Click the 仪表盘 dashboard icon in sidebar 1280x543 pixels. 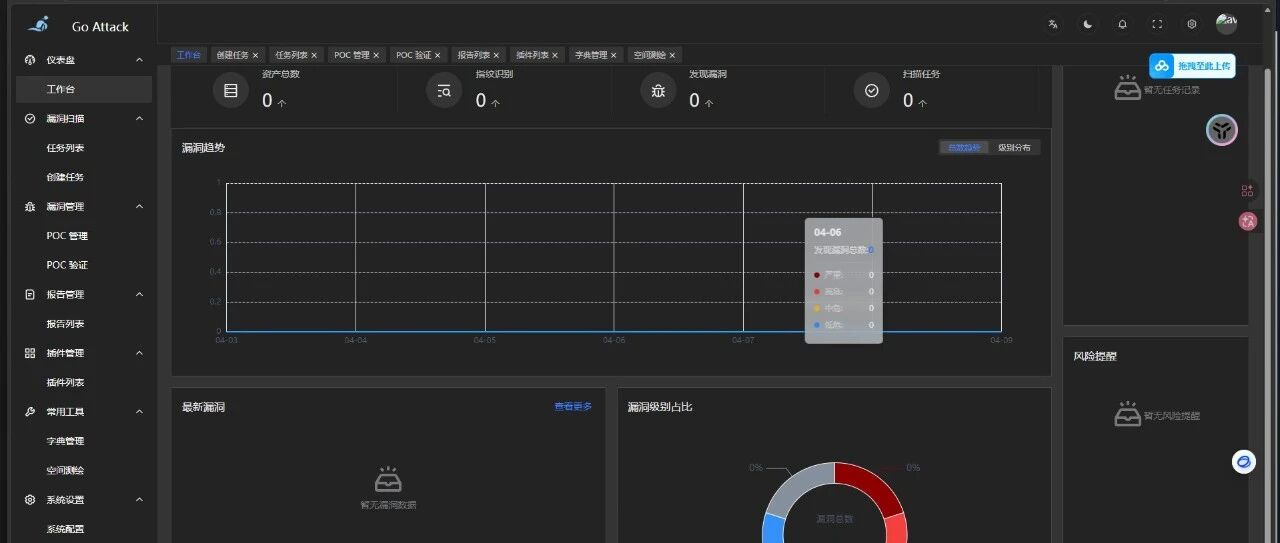[30, 60]
